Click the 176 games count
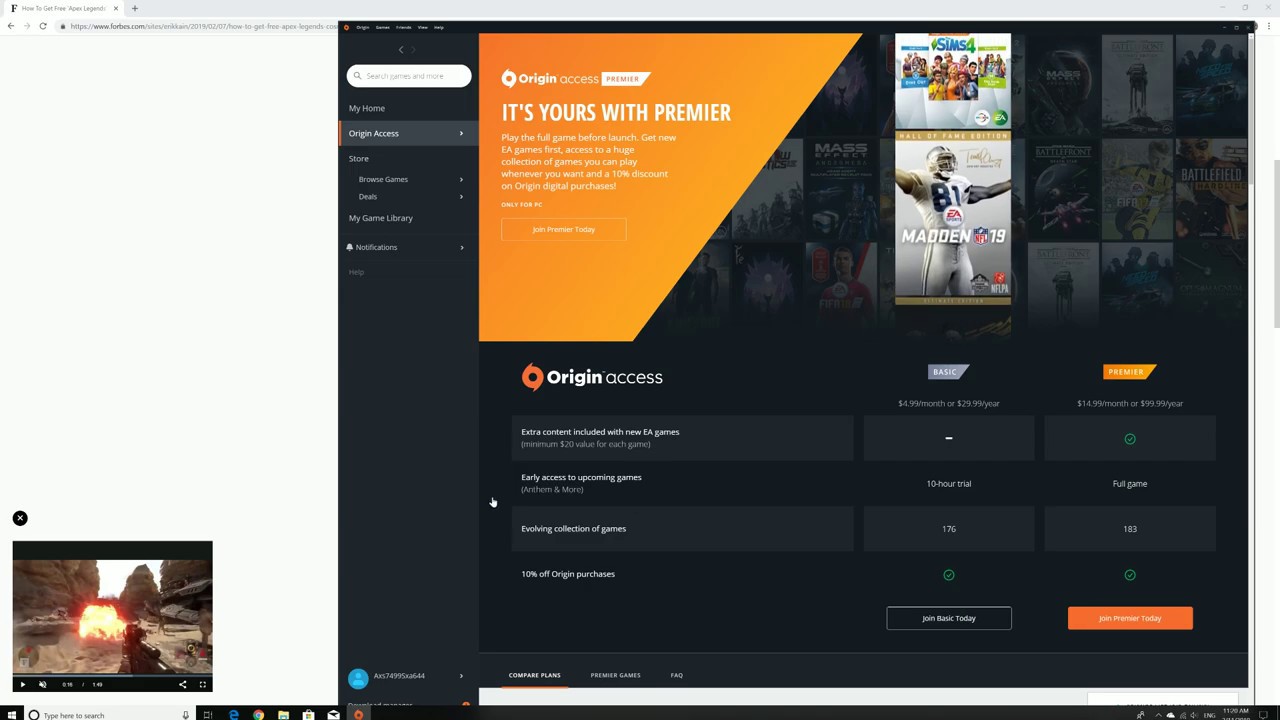The height and width of the screenshot is (720, 1280). click(949, 529)
